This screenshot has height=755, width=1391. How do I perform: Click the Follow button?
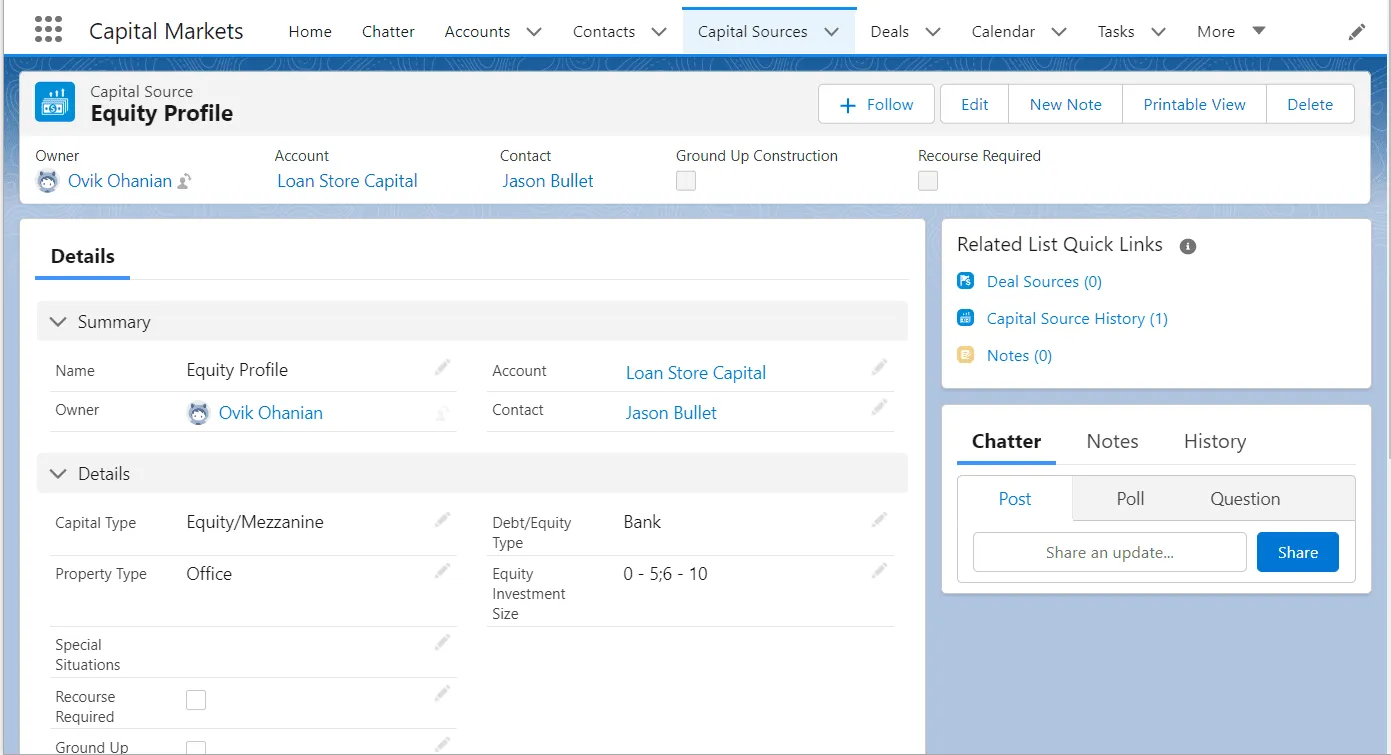pos(876,104)
